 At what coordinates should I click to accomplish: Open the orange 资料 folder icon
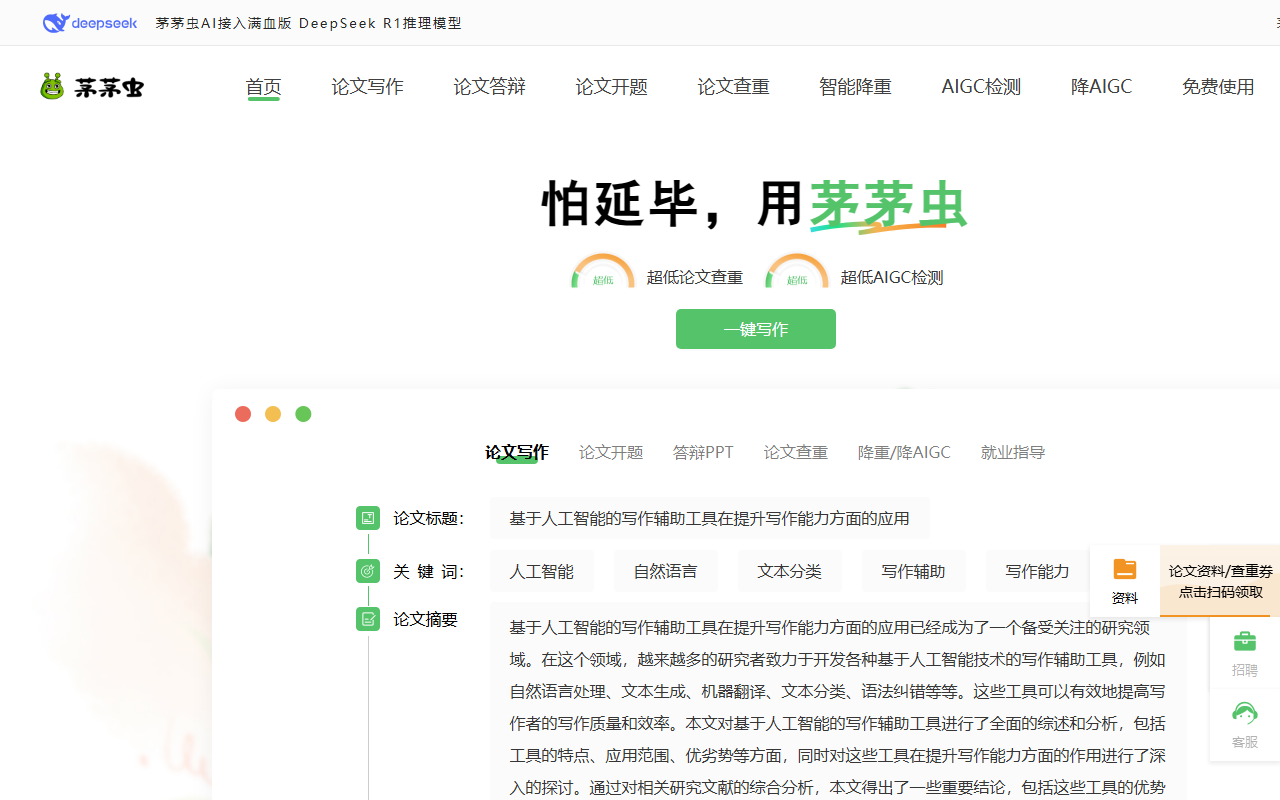tap(1125, 569)
